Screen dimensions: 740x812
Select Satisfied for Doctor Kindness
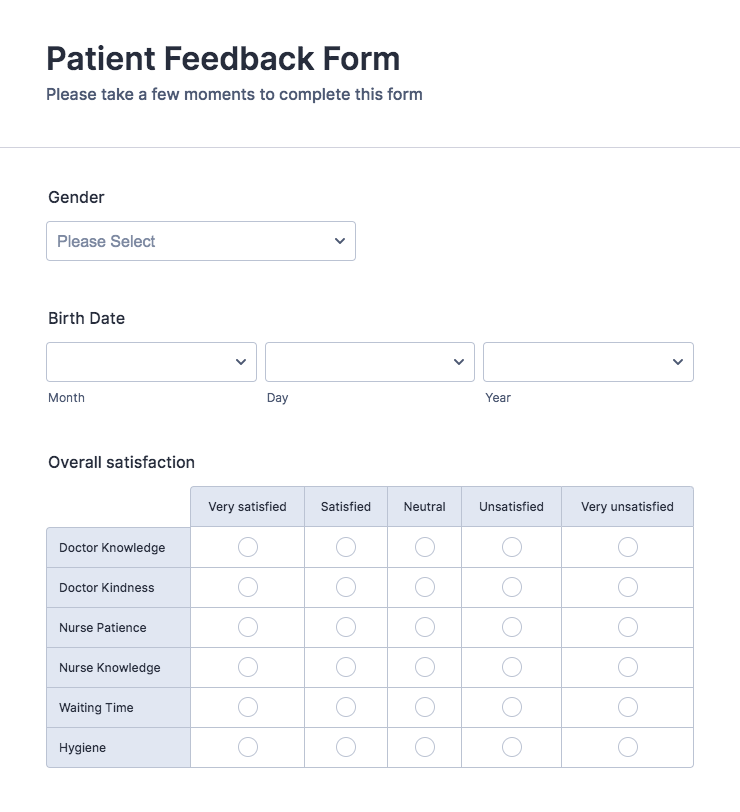coord(346,587)
